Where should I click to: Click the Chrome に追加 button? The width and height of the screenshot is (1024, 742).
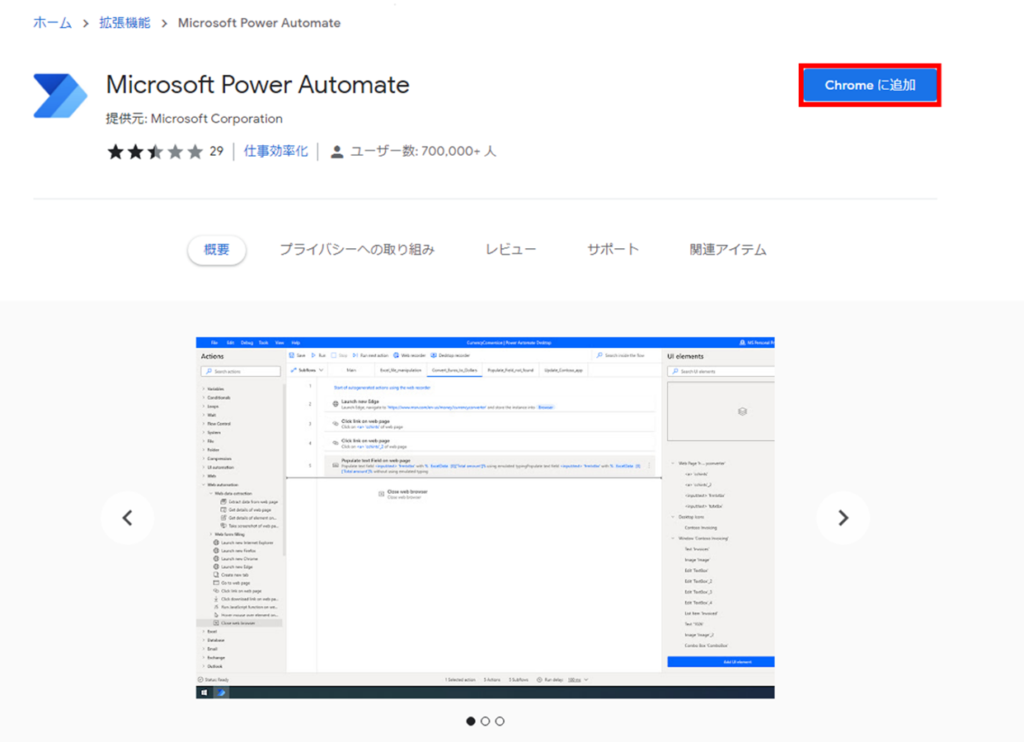(870, 85)
